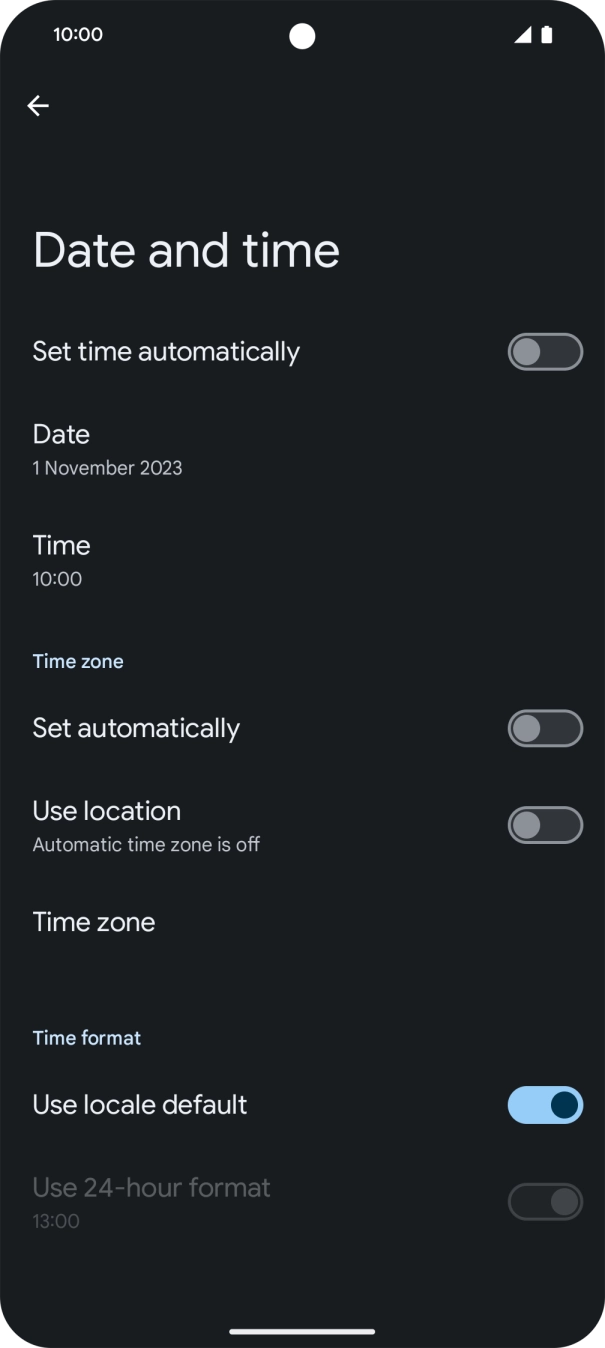The width and height of the screenshot is (605, 1348).
Task: Click the front camera cutout area
Action: click(302, 34)
